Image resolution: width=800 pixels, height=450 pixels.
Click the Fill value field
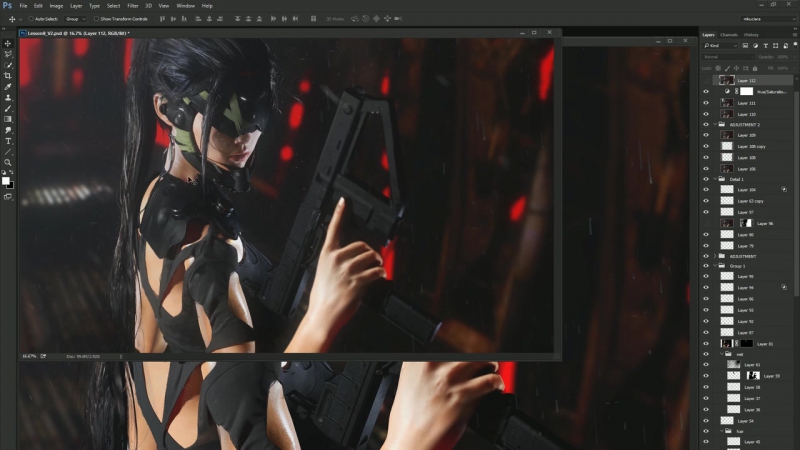coord(783,68)
